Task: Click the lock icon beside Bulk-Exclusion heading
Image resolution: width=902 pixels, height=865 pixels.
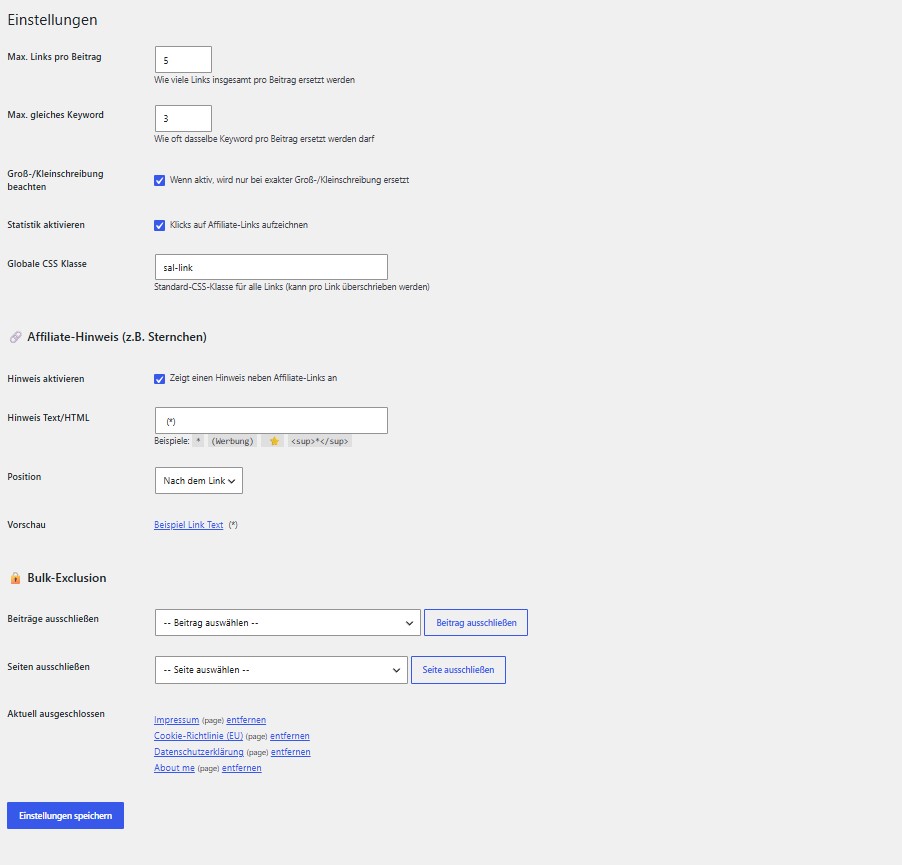Action: [x=16, y=578]
